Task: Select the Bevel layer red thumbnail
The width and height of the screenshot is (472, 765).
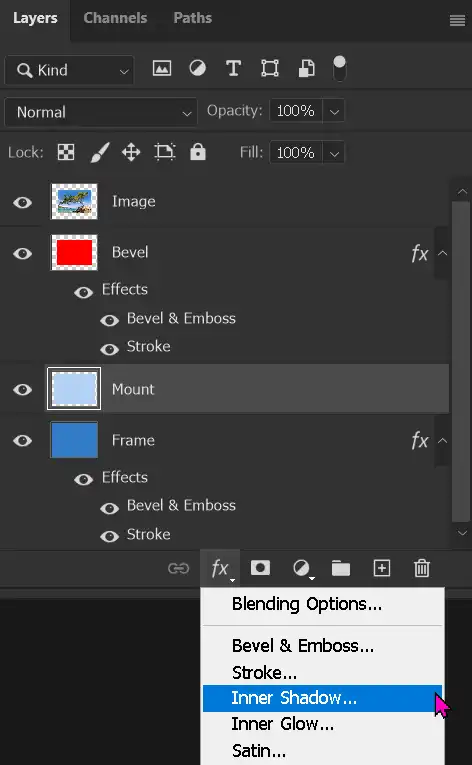Action: tap(74, 253)
